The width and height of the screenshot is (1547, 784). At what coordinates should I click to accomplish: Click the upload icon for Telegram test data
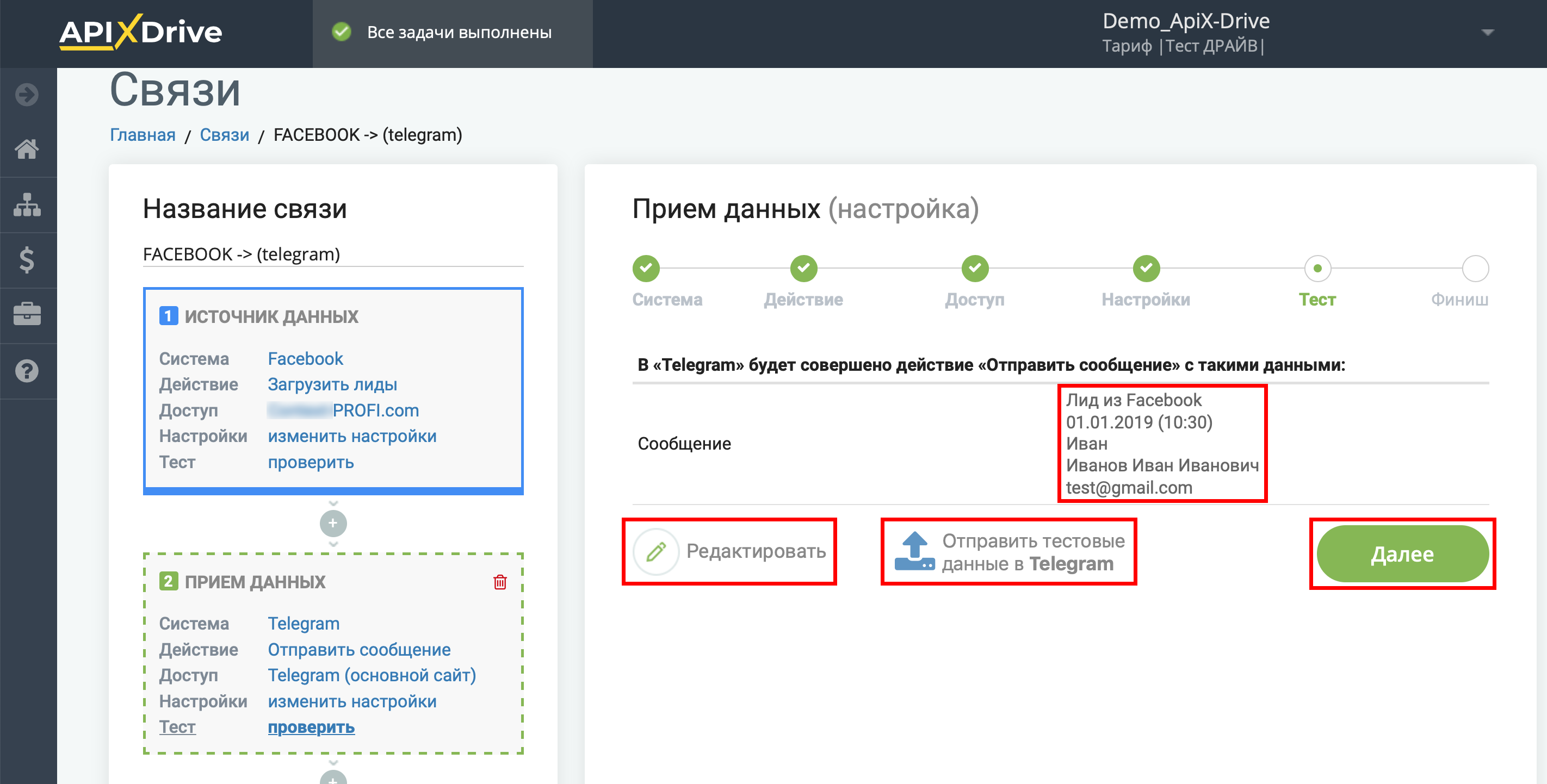coord(914,551)
